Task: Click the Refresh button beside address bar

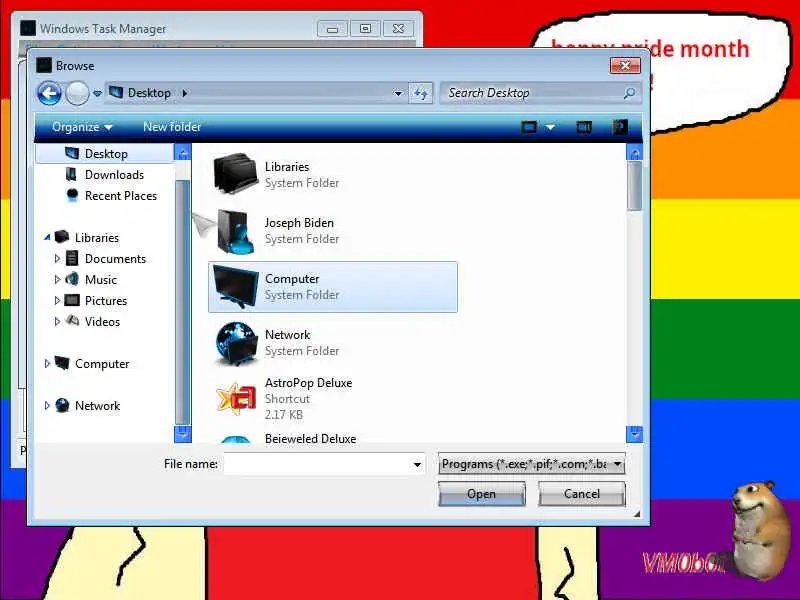Action: (x=420, y=93)
